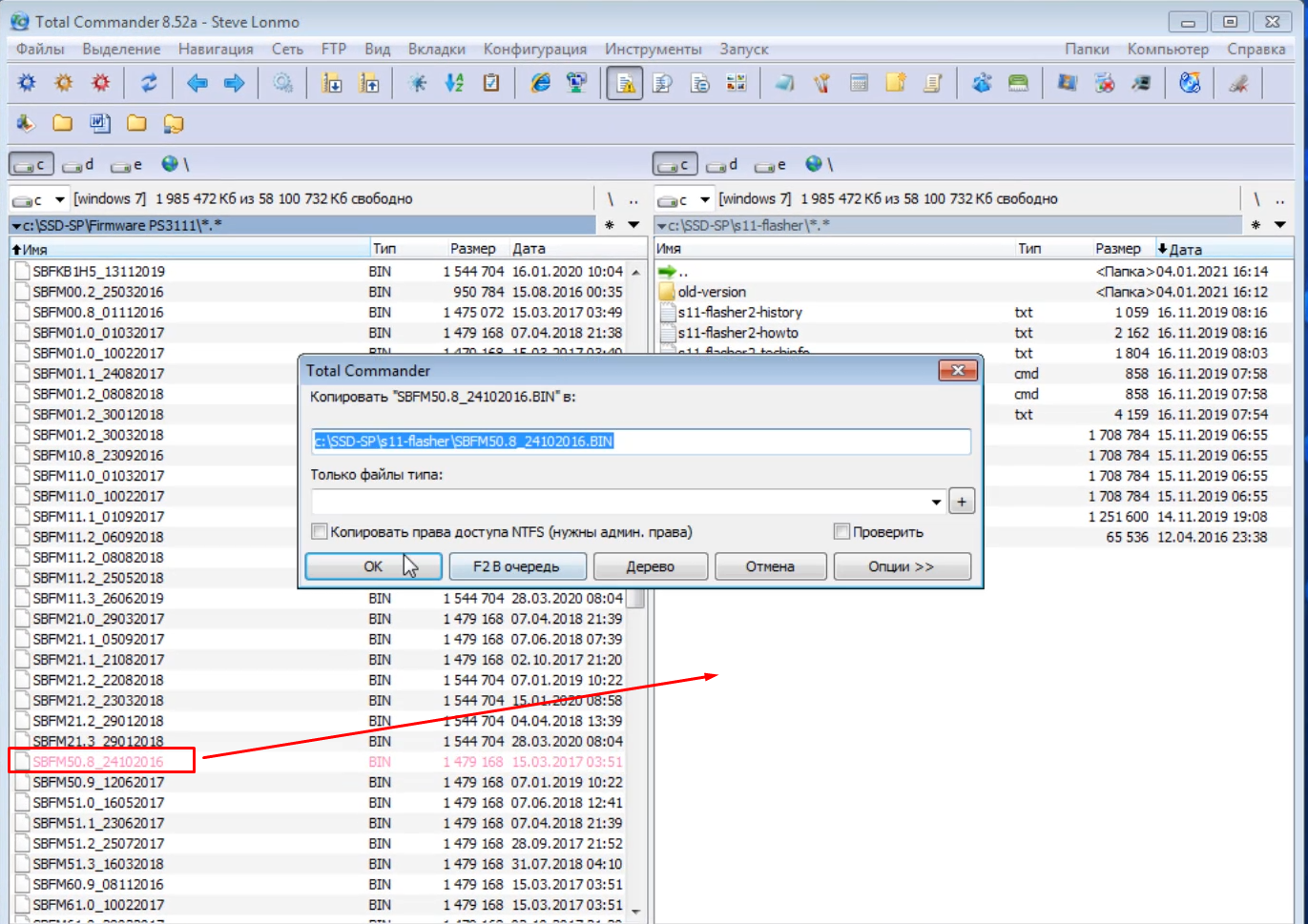Switch to thumbnails view icon
This screenshot has width=1308, height=924.
736,84
